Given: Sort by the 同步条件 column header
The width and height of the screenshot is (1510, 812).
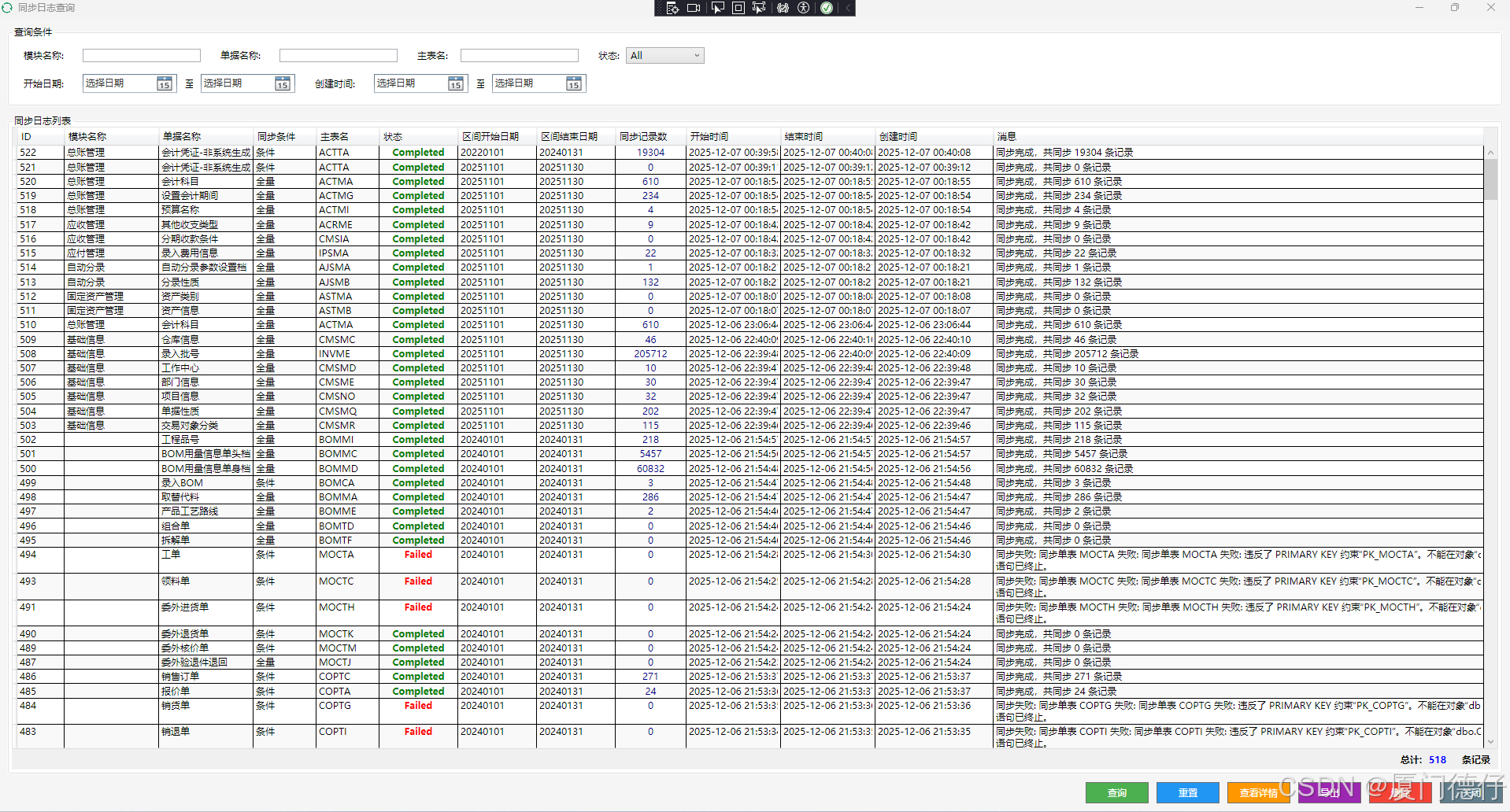Looking at the screenshot, I should 285,136.
